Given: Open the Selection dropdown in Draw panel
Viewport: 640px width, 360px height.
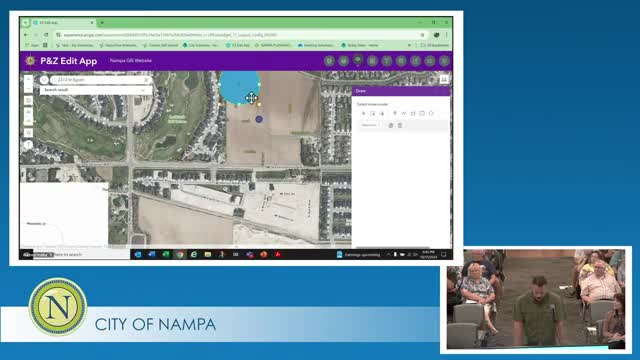Looking at the screenshot, I should click(x=370, y=125).
